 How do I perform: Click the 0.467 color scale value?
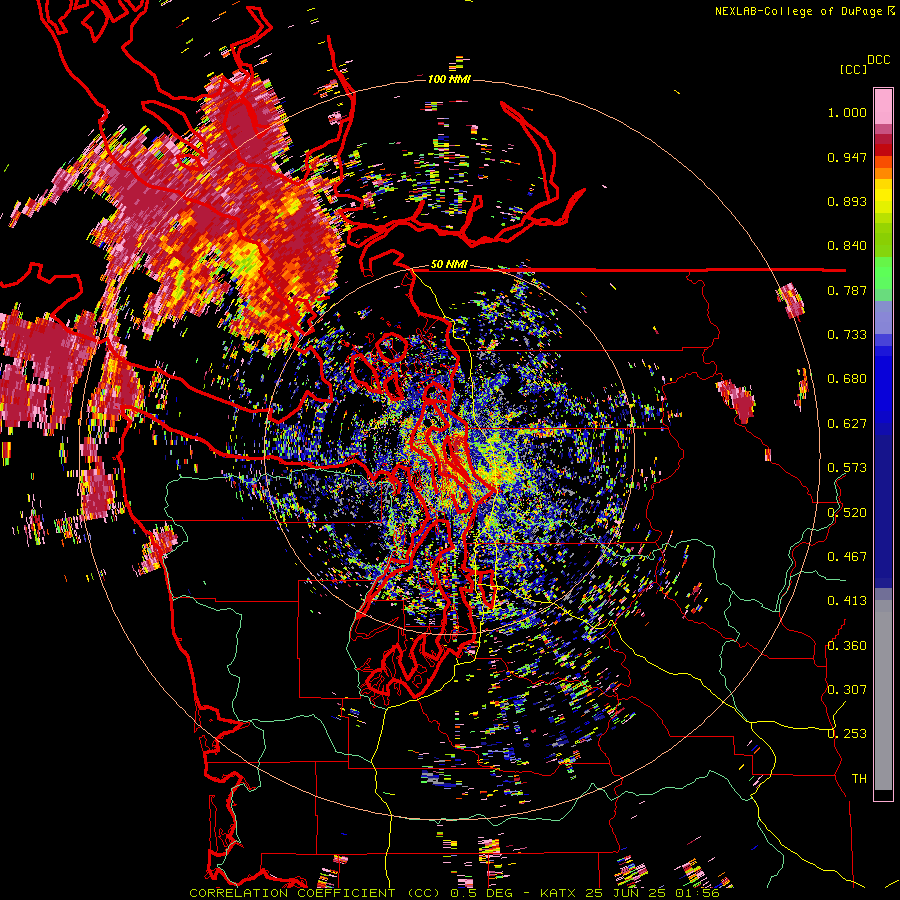(847, 557)
